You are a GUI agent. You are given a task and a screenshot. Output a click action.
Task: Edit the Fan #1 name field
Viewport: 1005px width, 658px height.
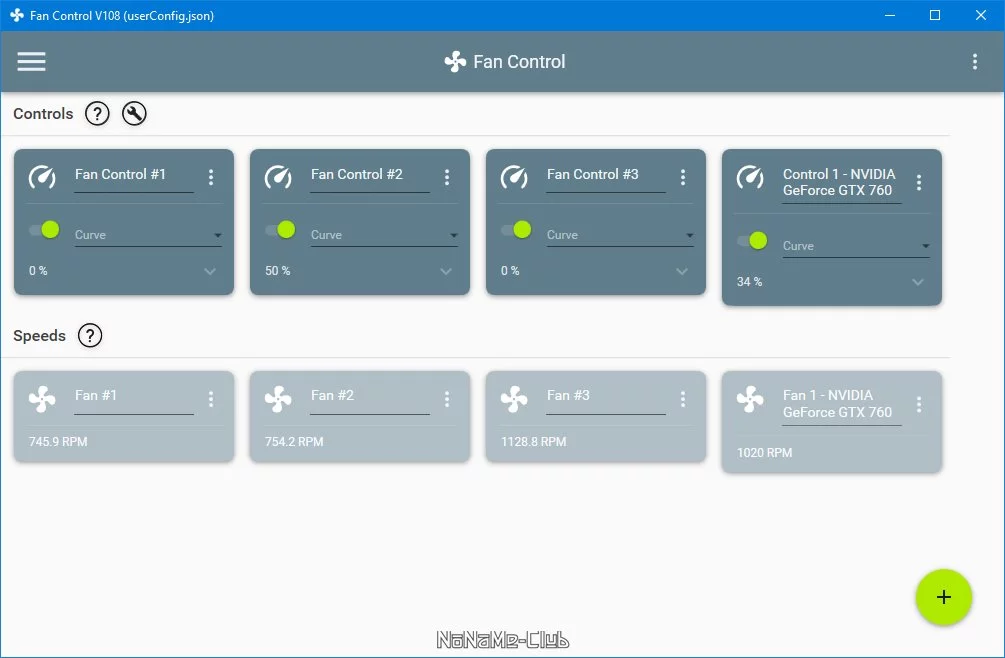click(134, 399)
